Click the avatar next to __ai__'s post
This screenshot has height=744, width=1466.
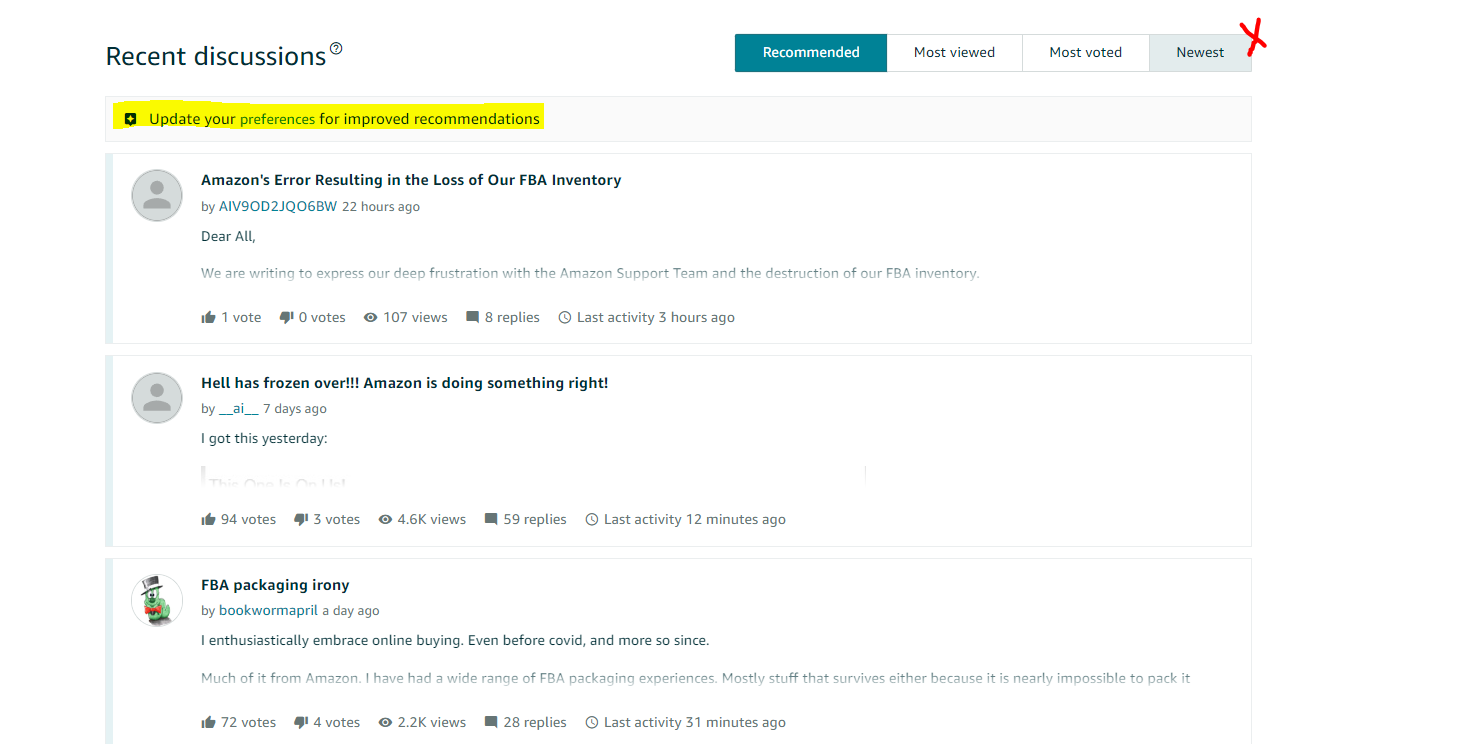coord(157,398)
